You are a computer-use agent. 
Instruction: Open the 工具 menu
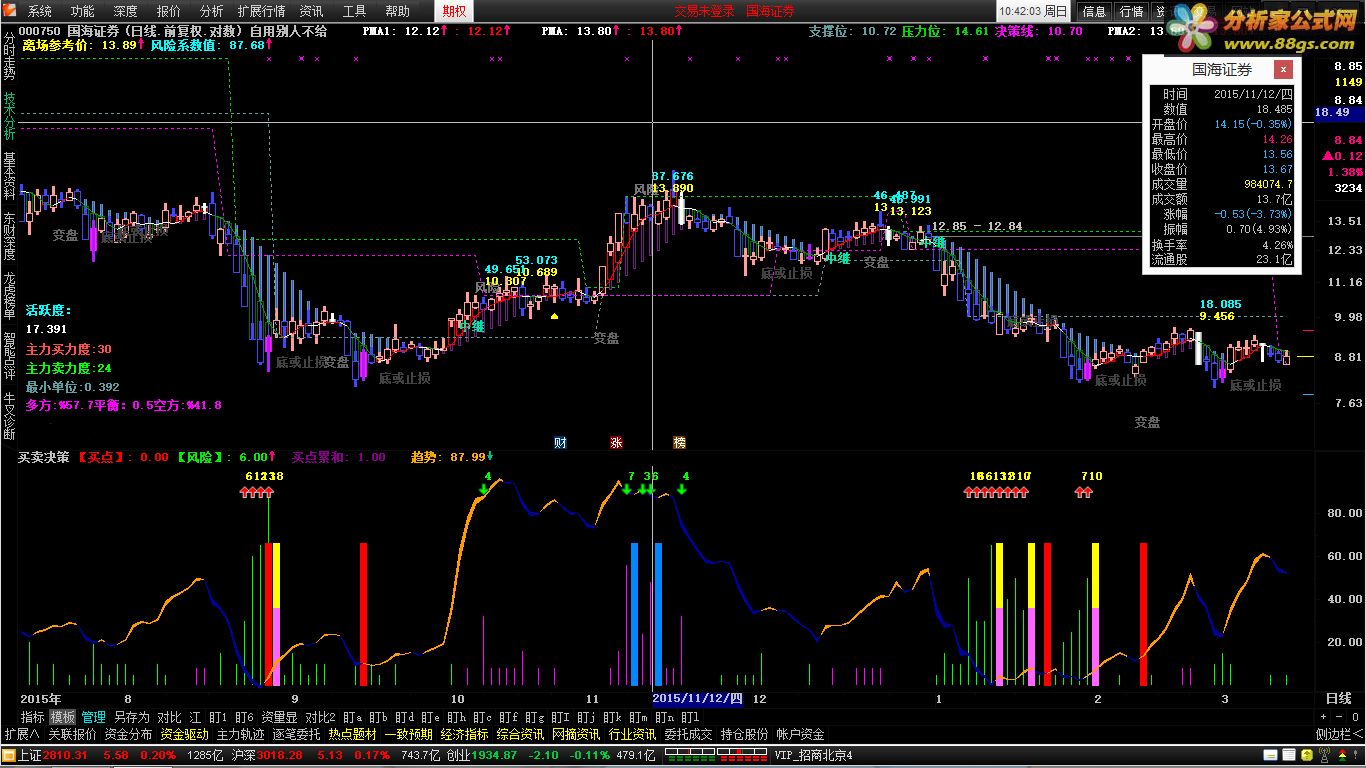(x=354, y=11)
